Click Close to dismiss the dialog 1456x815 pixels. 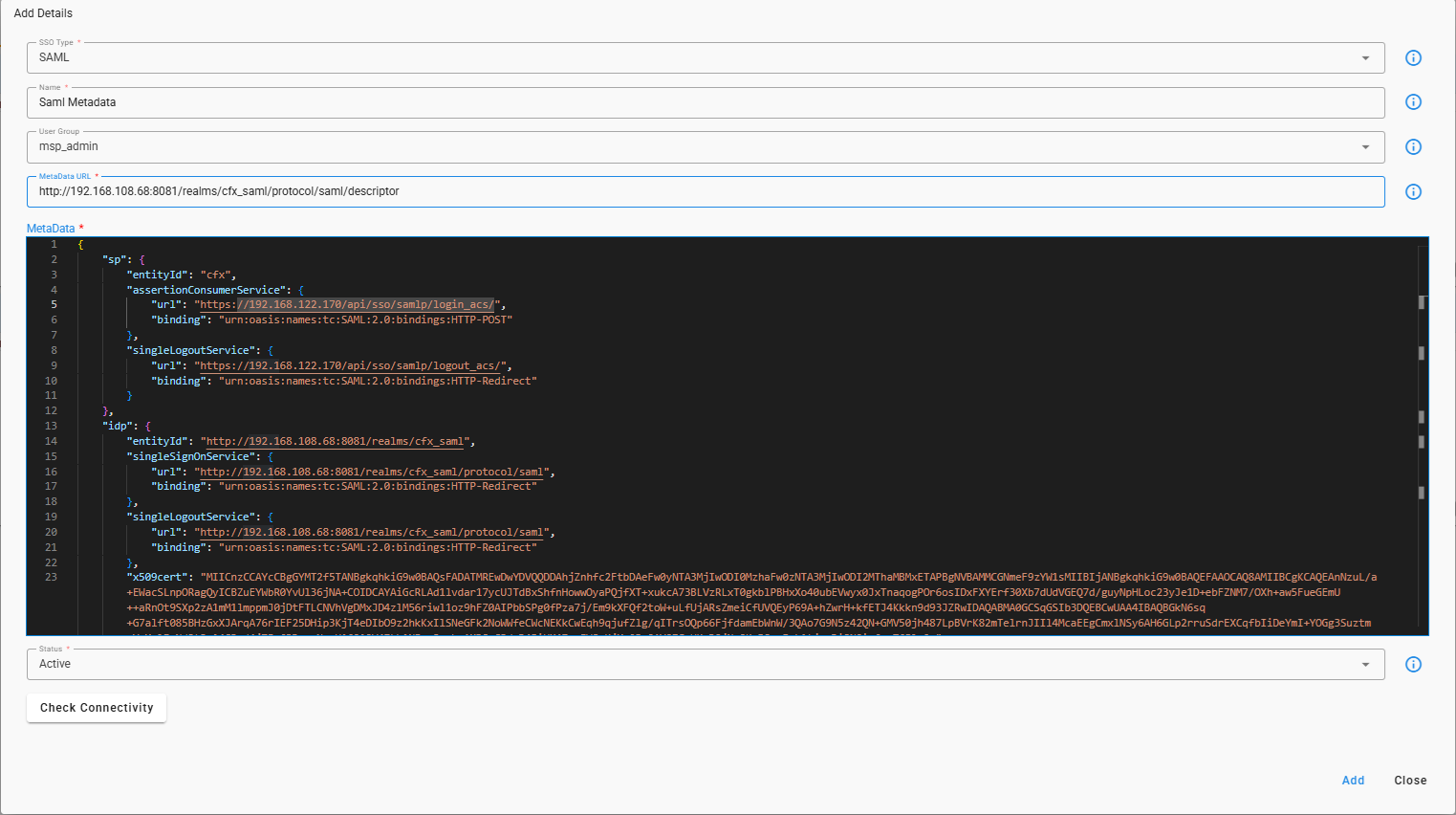point(1410,781)
